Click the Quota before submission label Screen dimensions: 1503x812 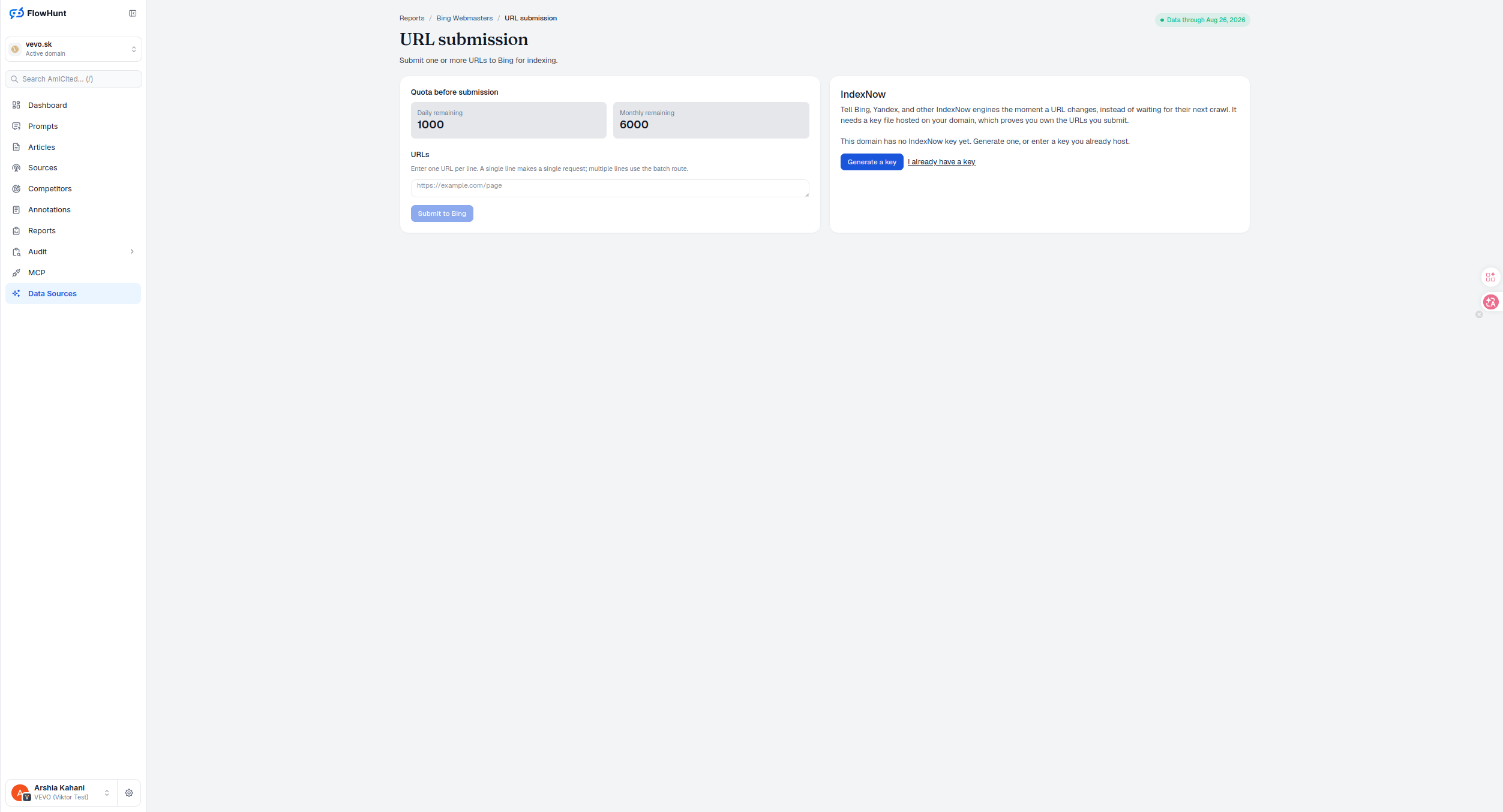point(454,92)
